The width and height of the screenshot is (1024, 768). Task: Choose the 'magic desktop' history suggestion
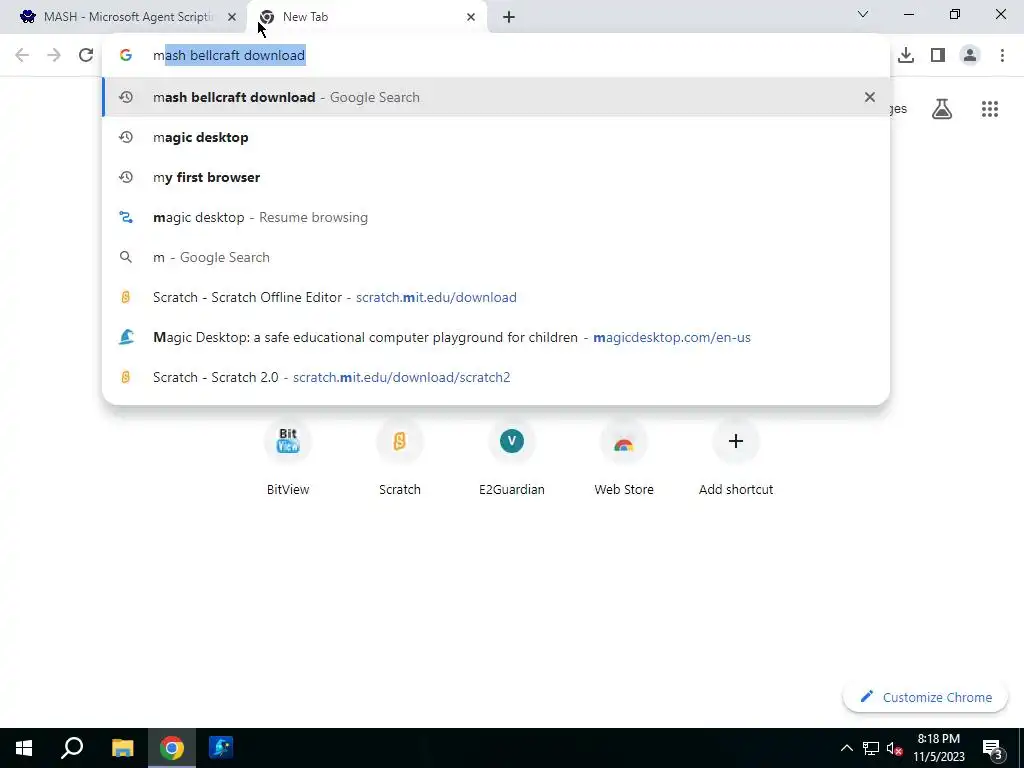tap(496, 137)
